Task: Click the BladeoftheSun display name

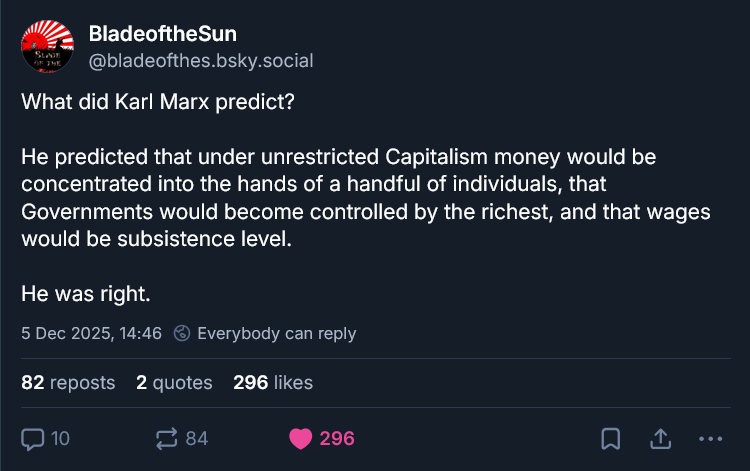Action: (162, 35)
